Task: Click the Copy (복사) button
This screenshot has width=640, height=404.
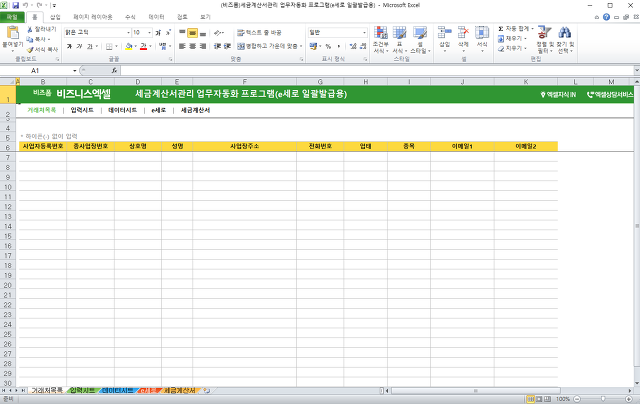Action: coord(38,39)
